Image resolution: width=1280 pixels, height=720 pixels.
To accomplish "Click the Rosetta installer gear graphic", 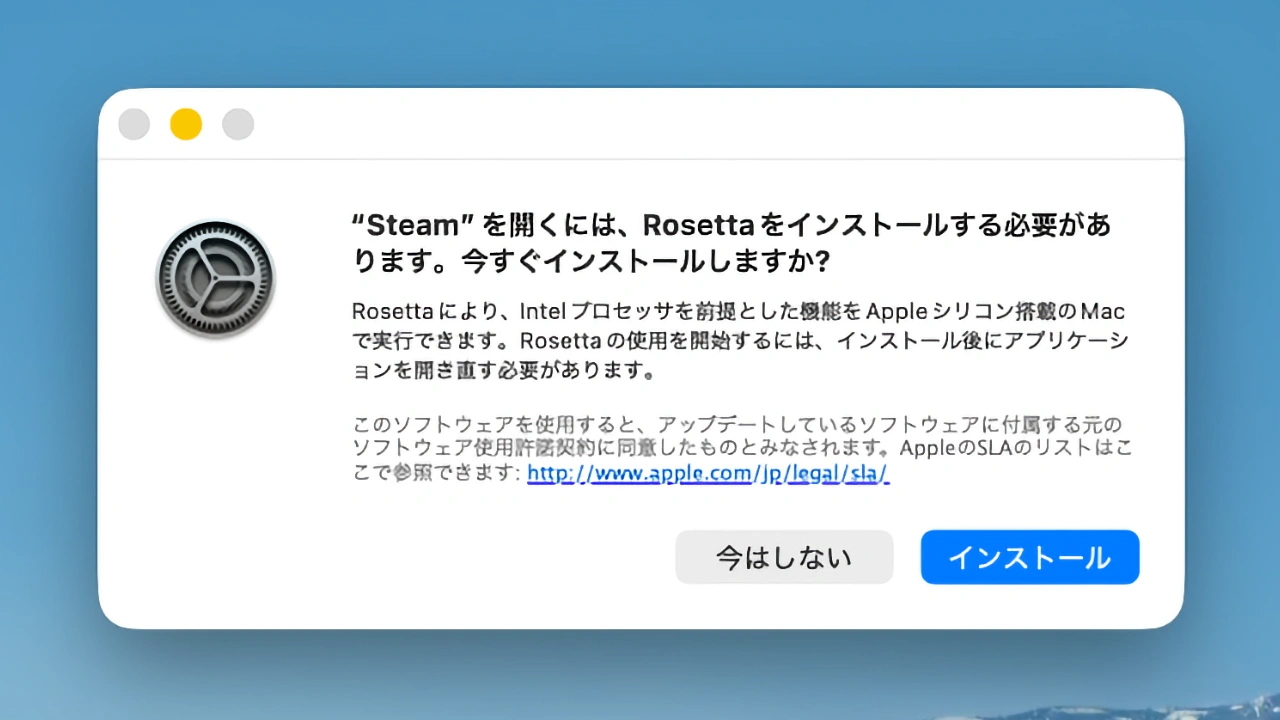I will click(x=215, y=278).
